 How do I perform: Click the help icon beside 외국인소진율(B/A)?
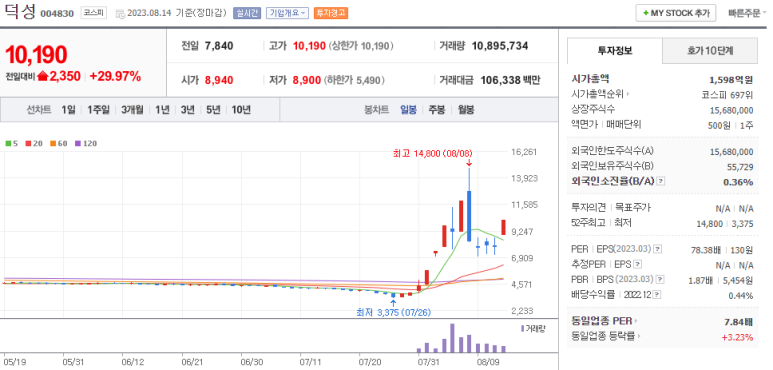661,181
